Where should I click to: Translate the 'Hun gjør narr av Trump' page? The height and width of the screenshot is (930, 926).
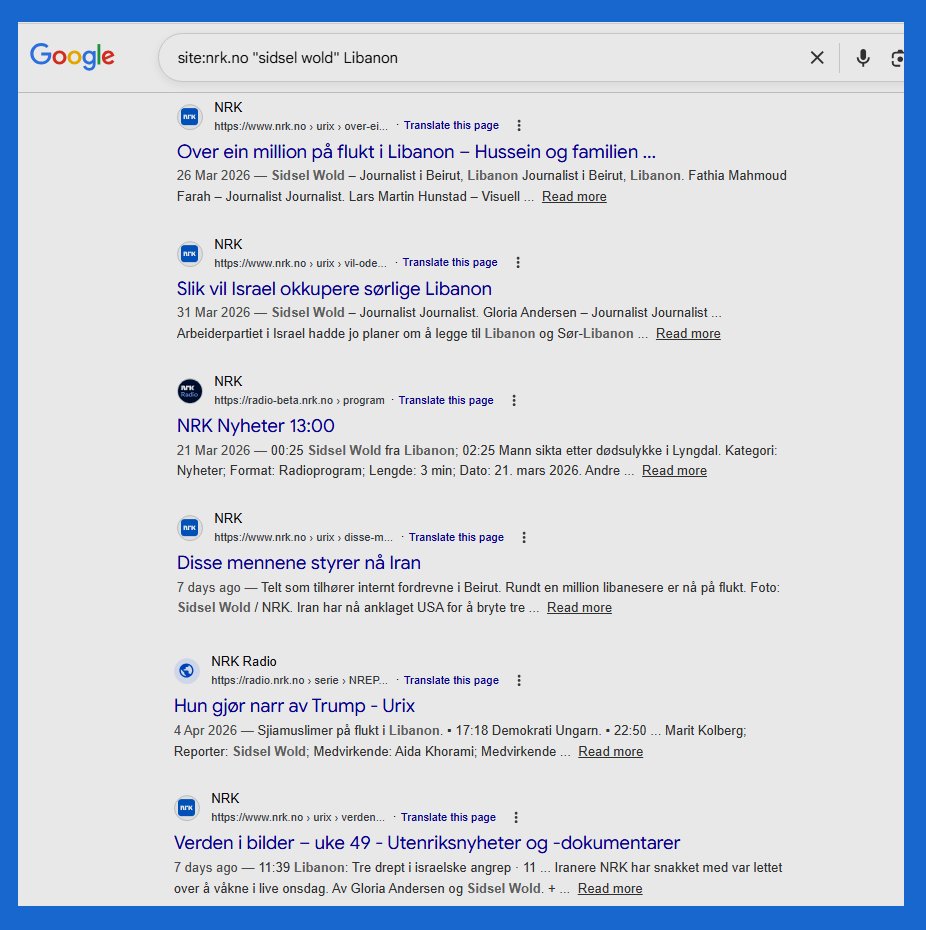click(451, 680)
